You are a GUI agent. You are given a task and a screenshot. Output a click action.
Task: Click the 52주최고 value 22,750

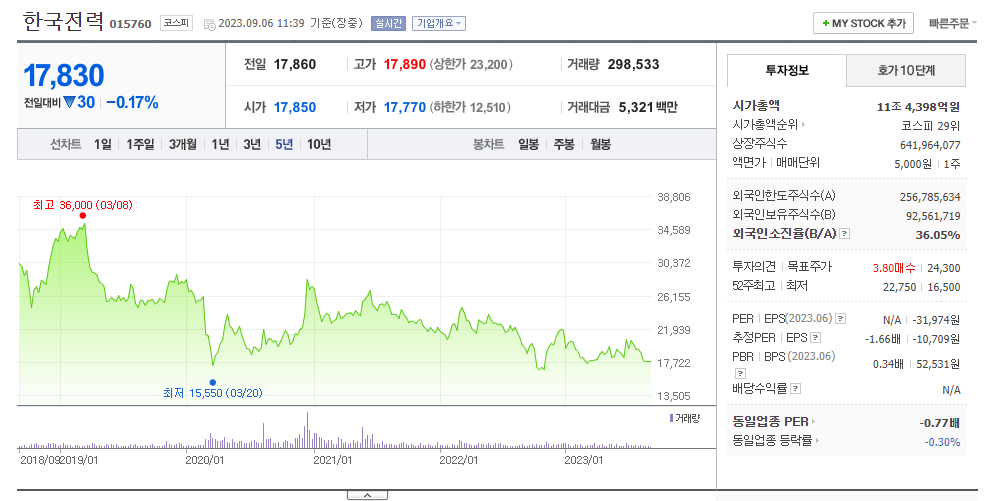pyautogui.click(x=899, y=287)
